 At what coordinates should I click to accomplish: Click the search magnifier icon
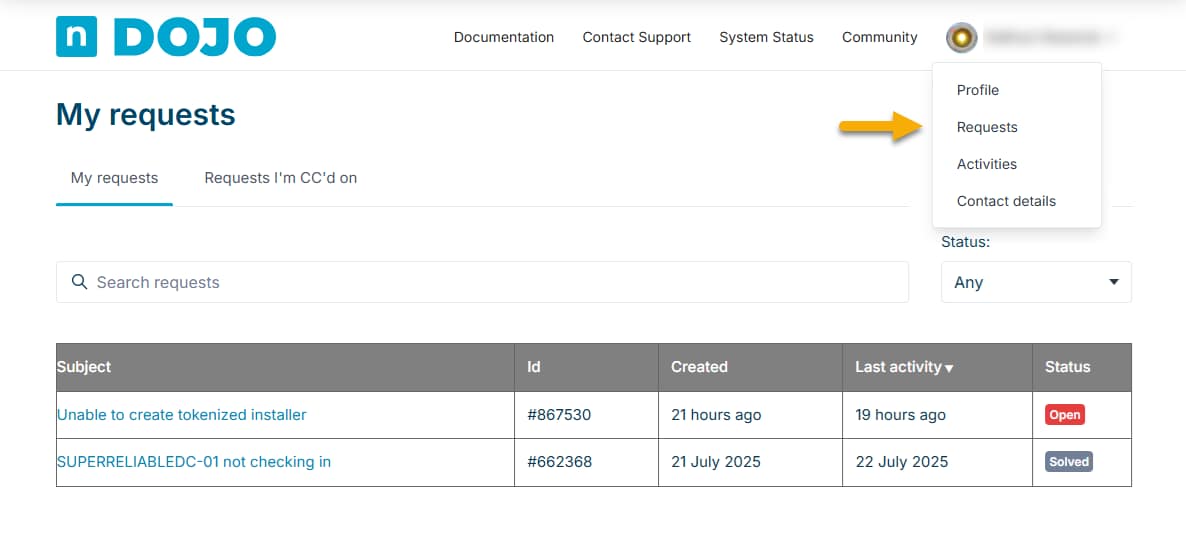coord(80,282)
